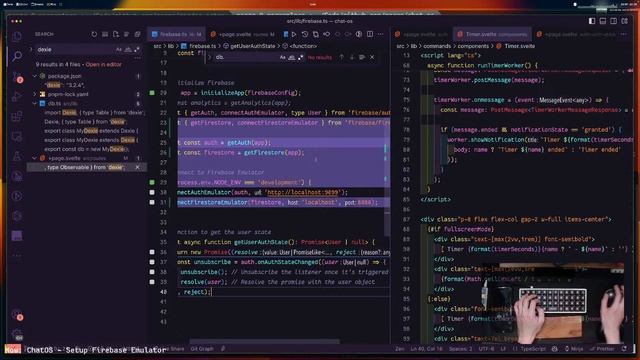Refresh the search results

(x=94, y=34)
